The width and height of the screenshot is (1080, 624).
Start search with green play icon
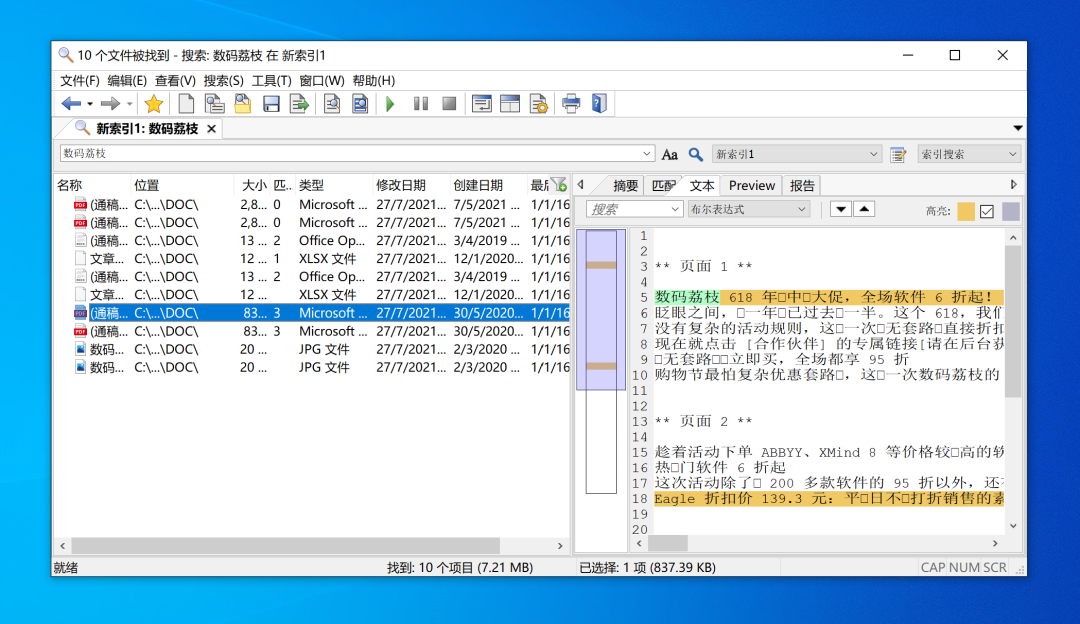coord(391,104)
